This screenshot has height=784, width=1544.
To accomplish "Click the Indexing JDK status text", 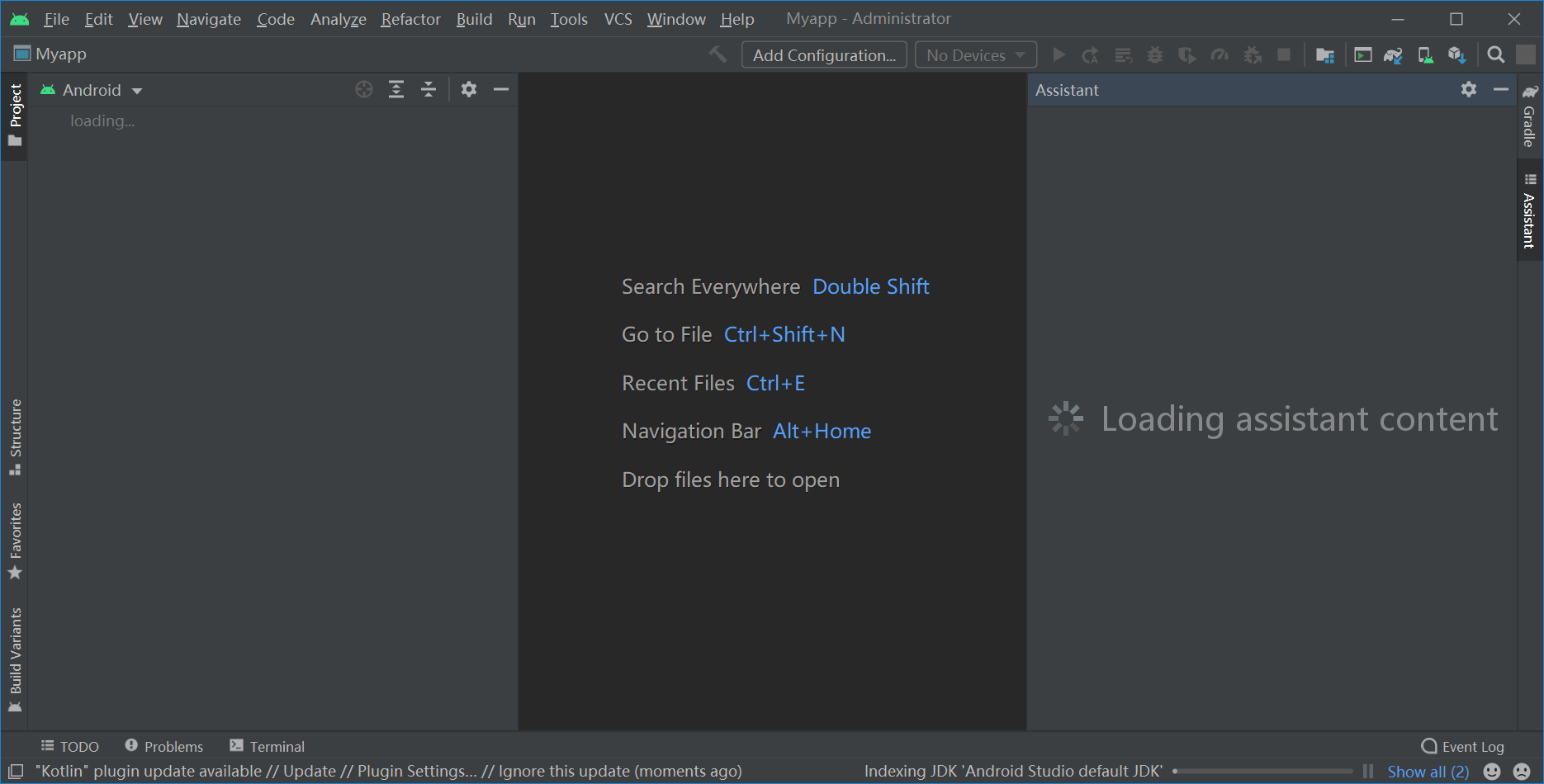I will (x=1013, y=772).
